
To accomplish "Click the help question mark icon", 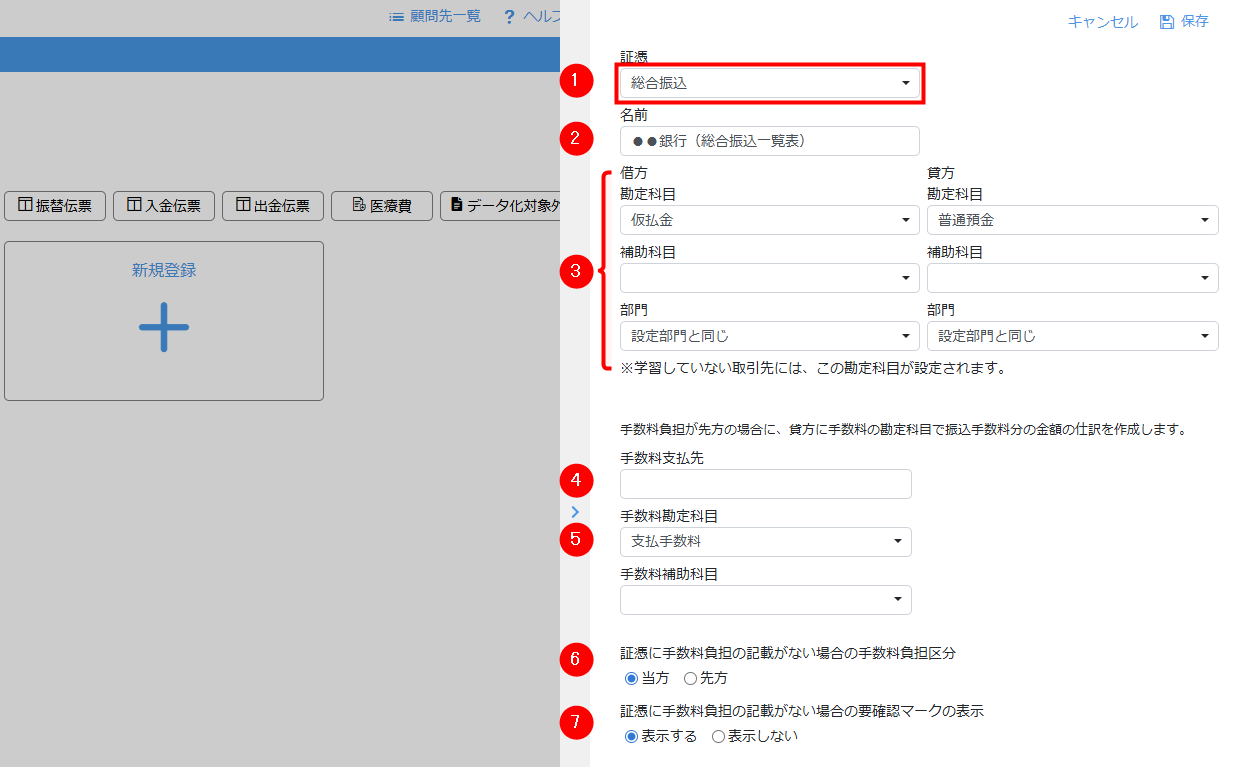I will click(x=509, y=16).
